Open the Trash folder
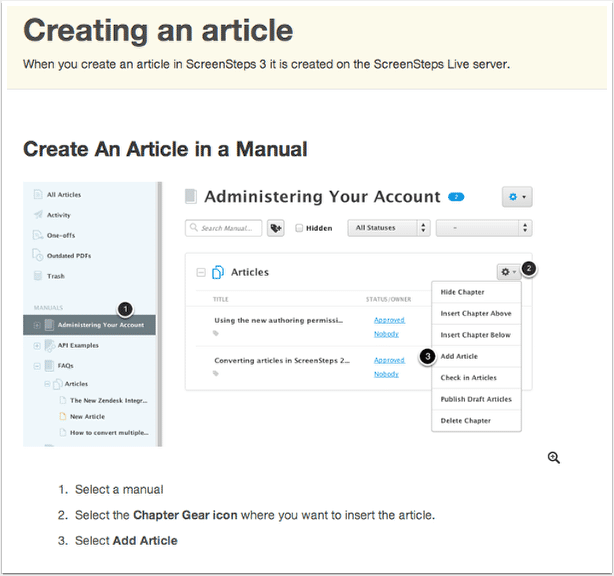Screen dimensions: 614x576 (56, 275)
